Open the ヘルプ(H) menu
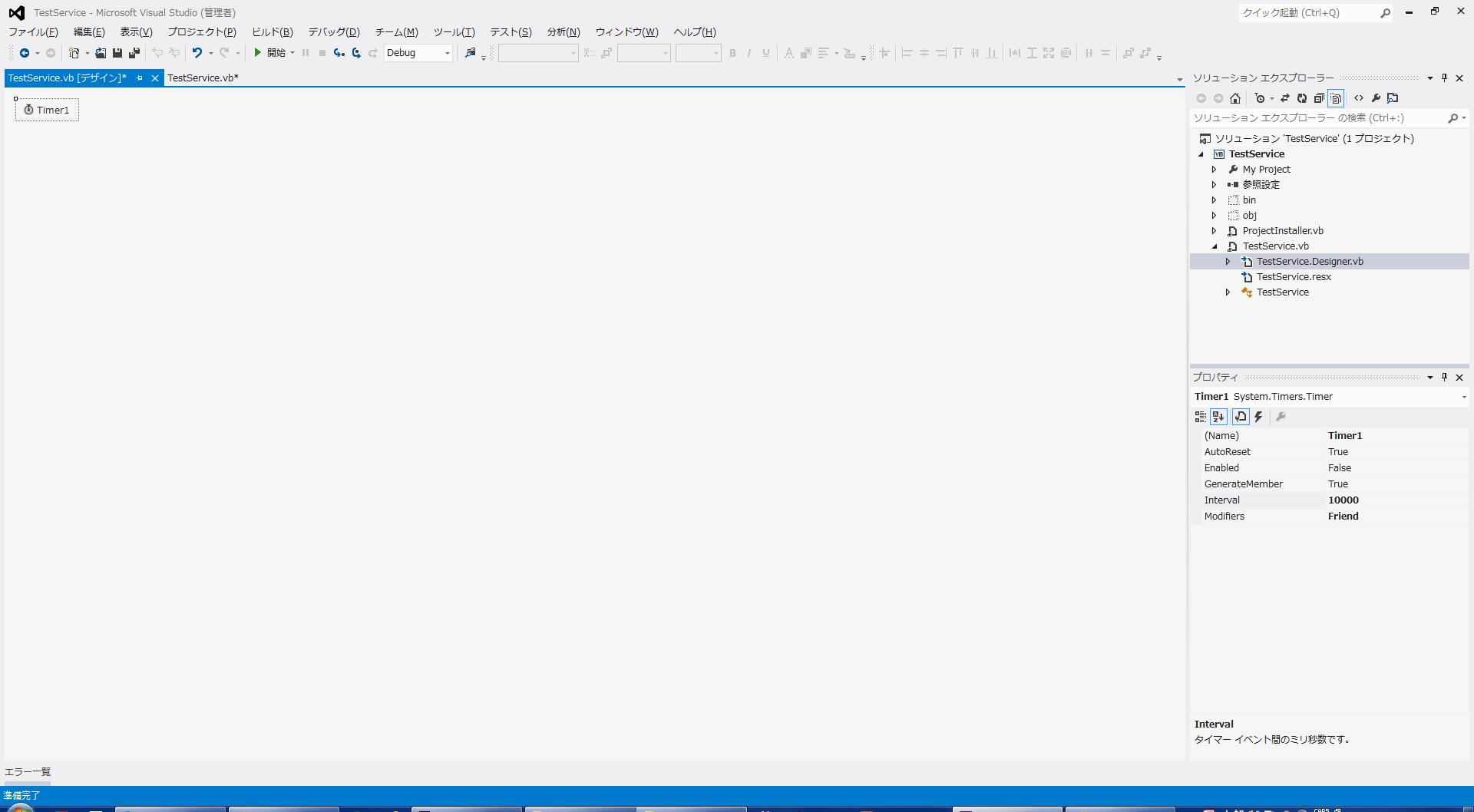 click(x=695, y=32)
